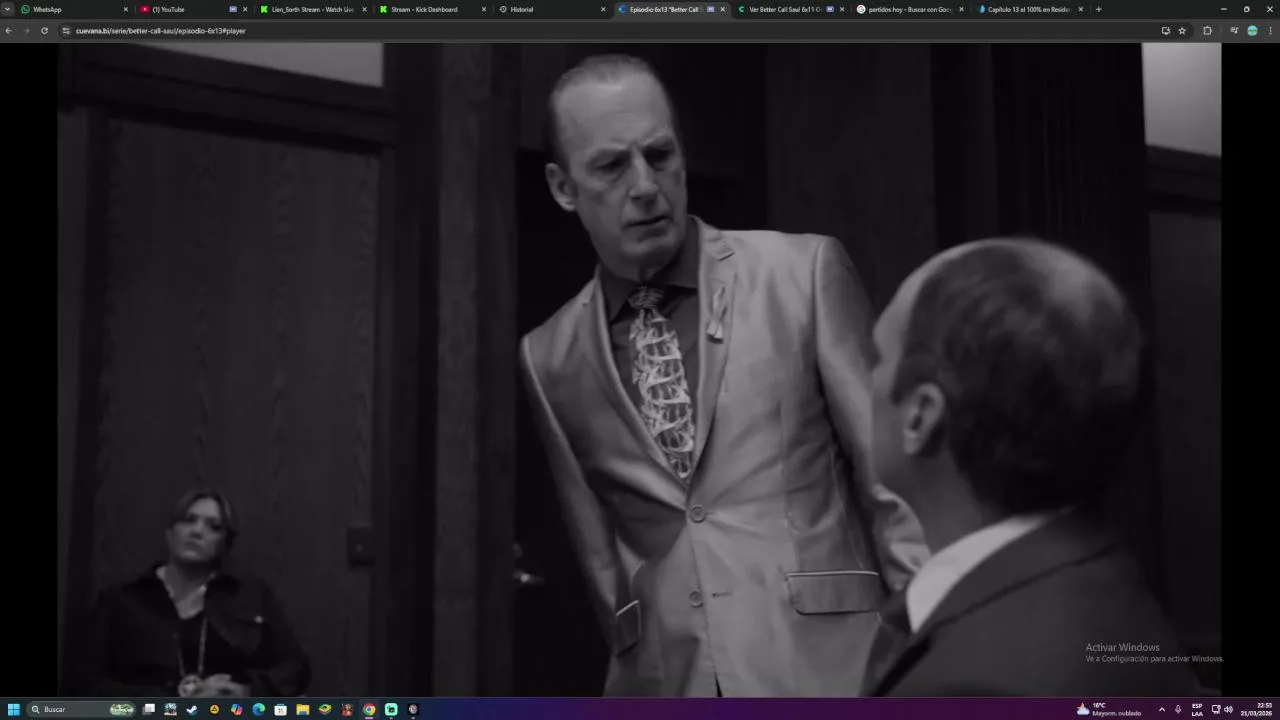Click the microphone tray icon
The image size is (1280, 720).
1178,709
